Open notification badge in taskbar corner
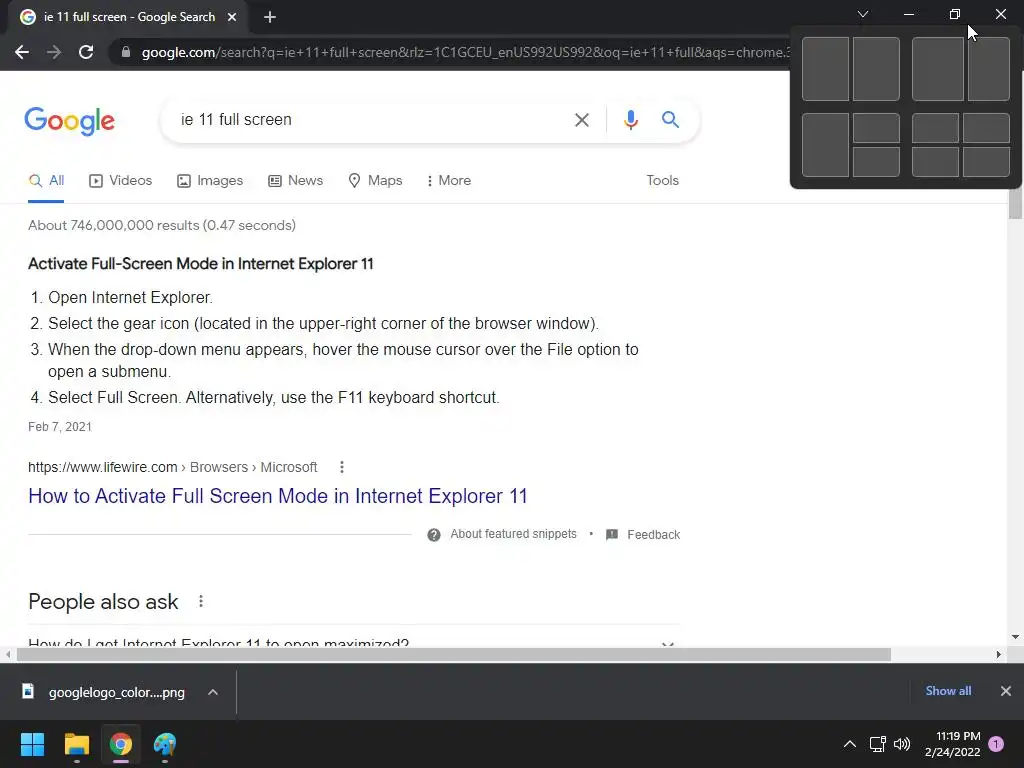The image size is (1024, 768). (x=996, y=744)
